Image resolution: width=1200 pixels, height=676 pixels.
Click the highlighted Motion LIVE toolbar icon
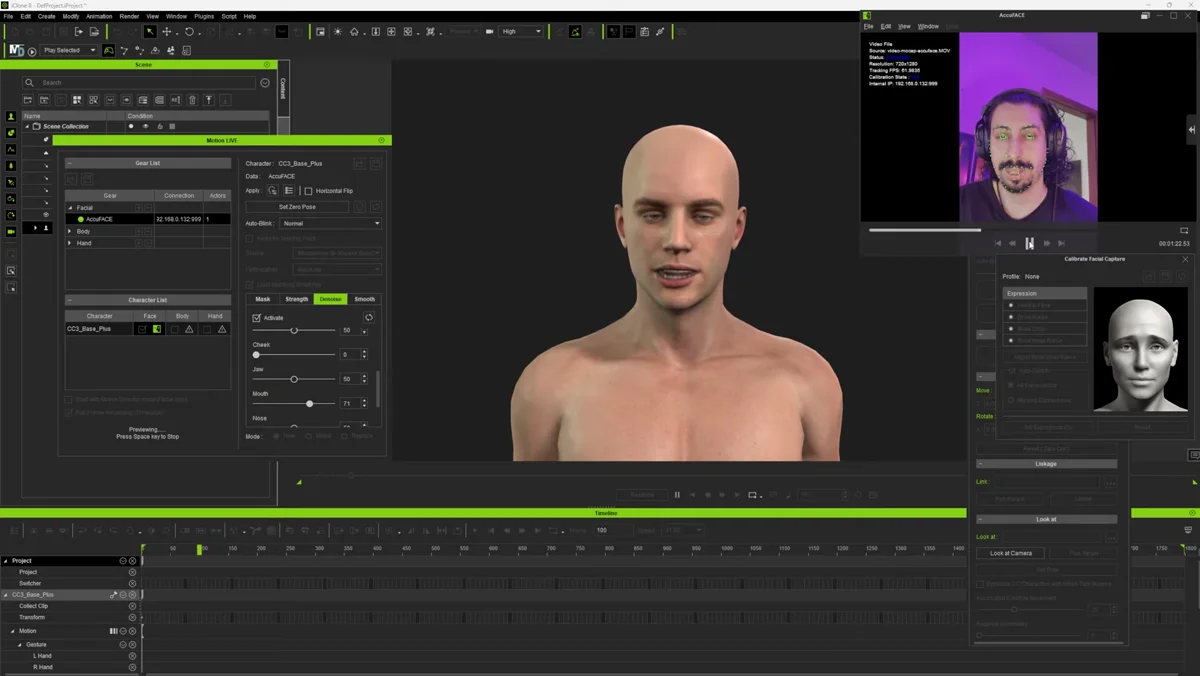[109, 50]
